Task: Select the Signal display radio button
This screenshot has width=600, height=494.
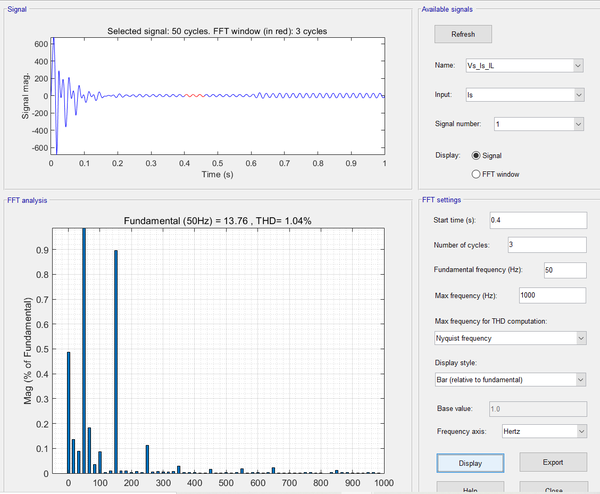Action: (x=475, y=155)
